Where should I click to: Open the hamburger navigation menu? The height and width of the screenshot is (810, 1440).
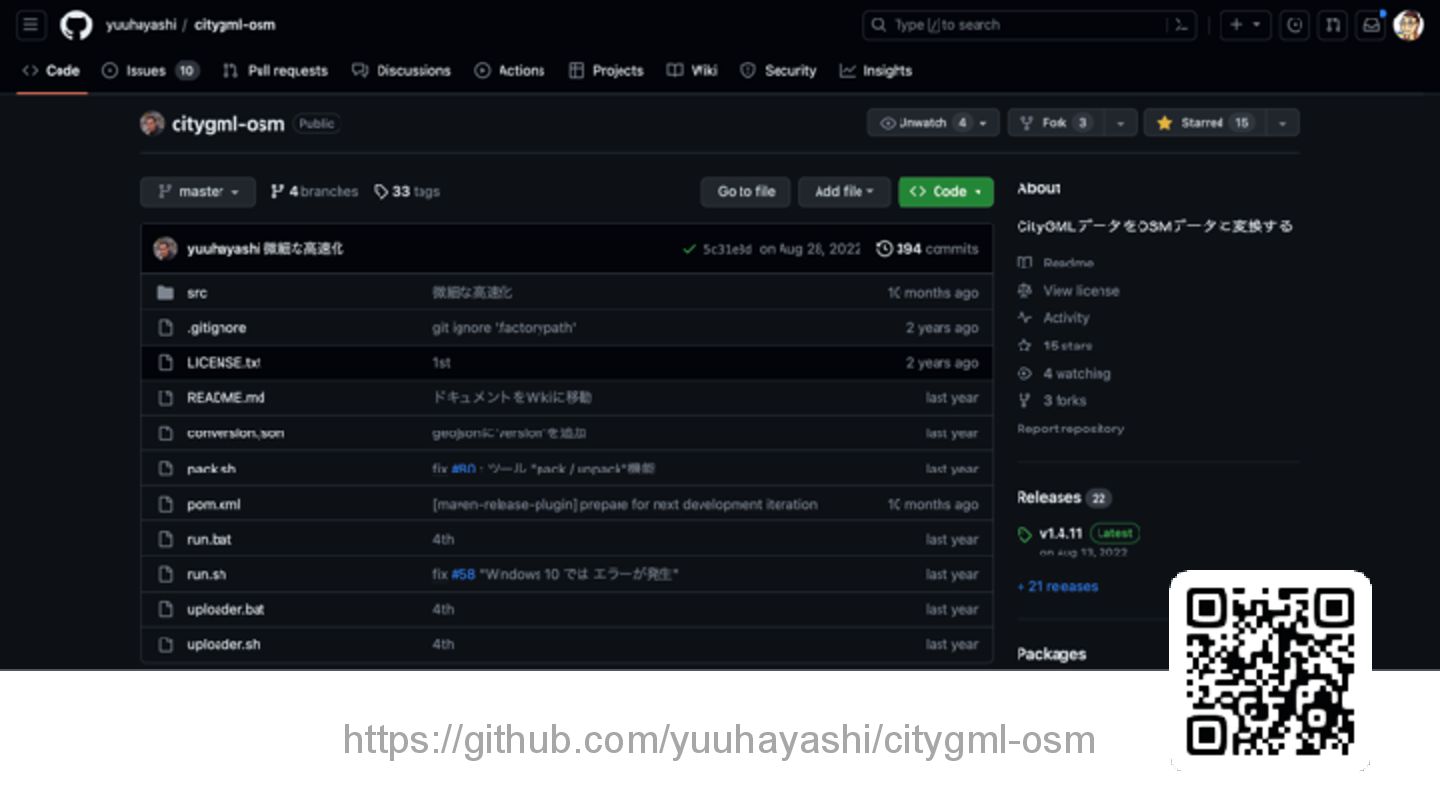click(31, 25)
